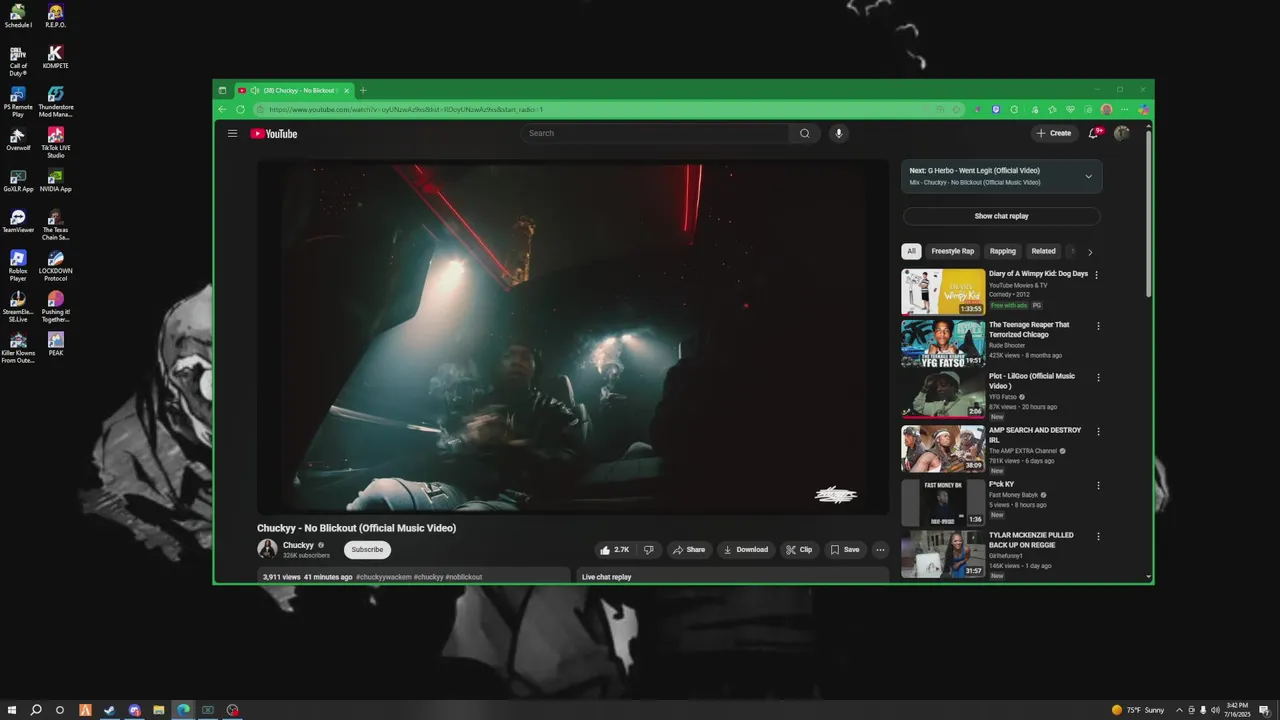Click the Save button

[x=844, y=550]
